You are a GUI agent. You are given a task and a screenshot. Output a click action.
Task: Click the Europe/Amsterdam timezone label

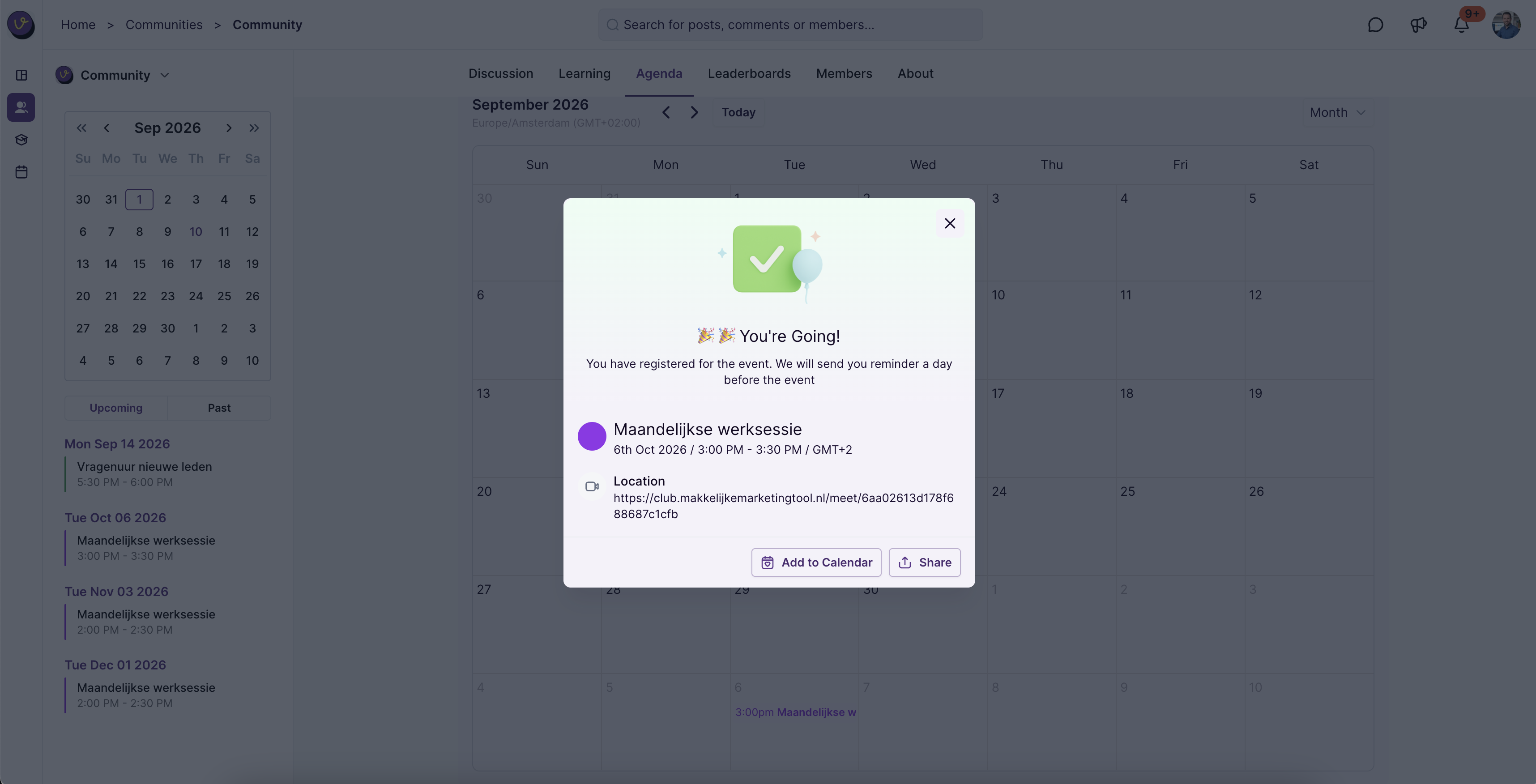click(556, 123)
